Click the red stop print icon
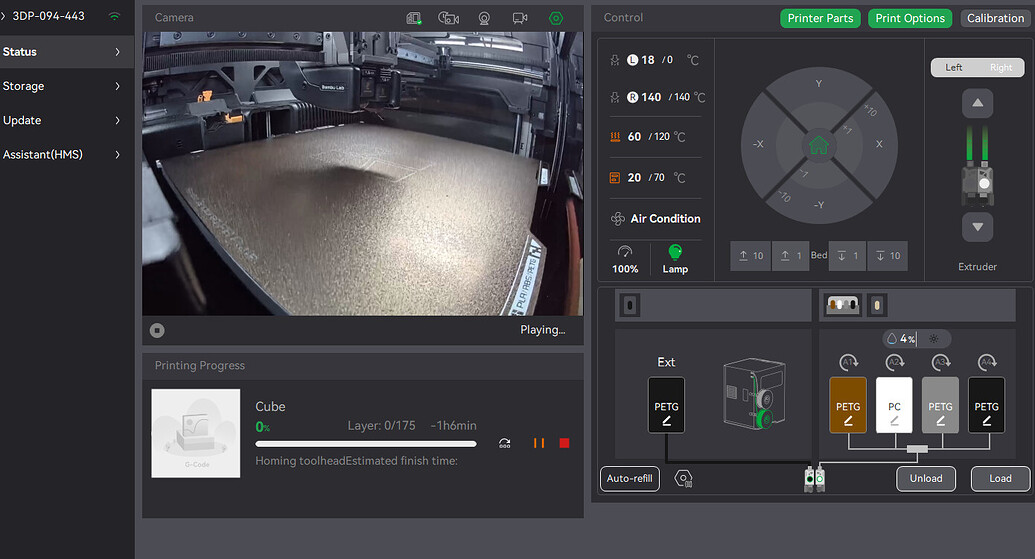This screenshot has width=1035, height=559. click(x=564, y=444)
